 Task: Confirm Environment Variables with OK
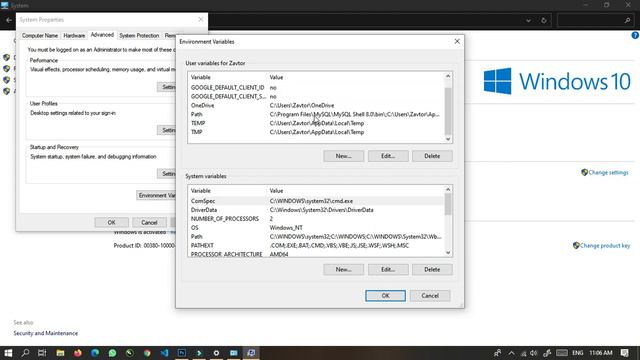pos(385,296)
